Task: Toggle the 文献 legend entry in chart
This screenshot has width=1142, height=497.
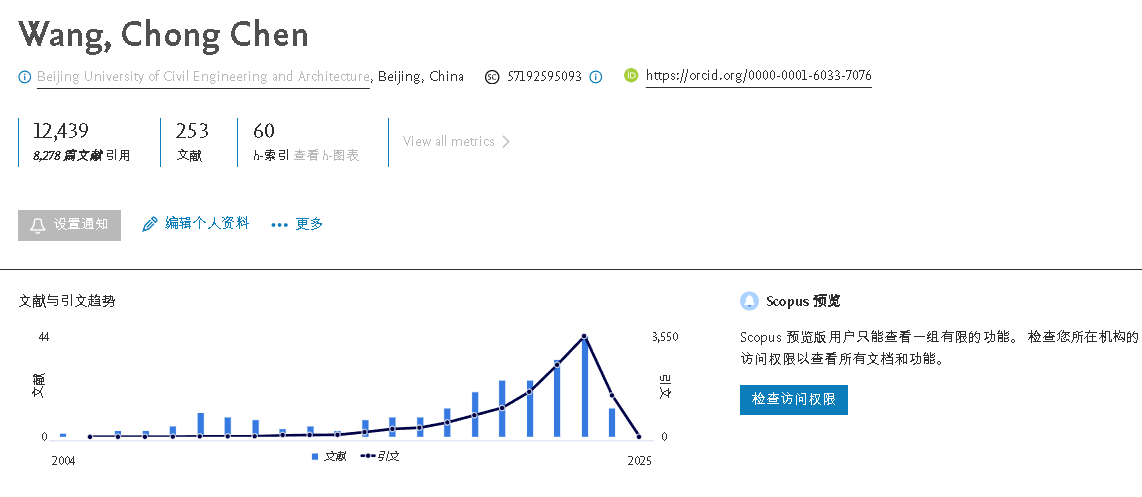Action: click(329, 456)
